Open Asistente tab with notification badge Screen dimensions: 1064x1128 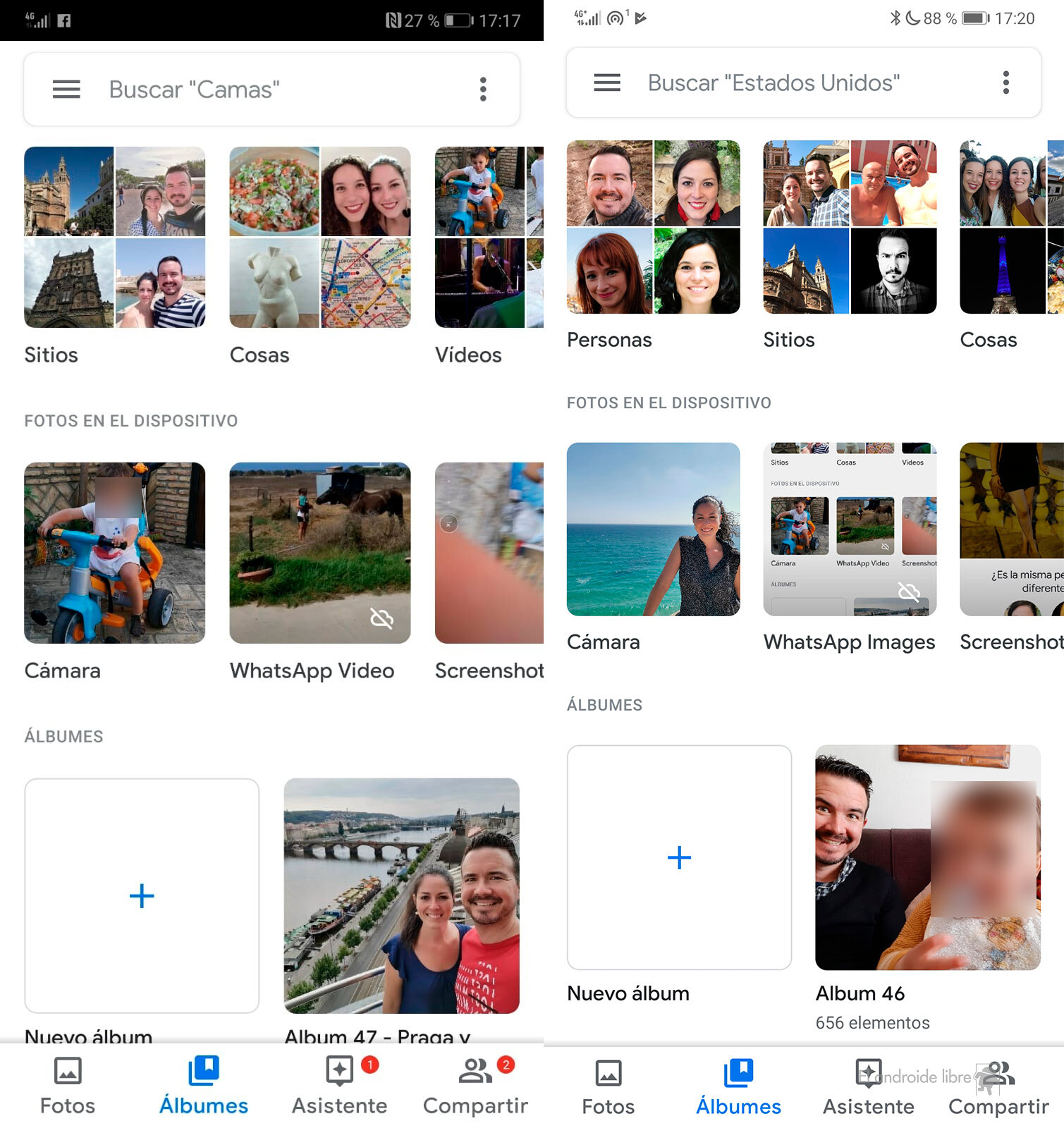(x=340, y=1086)
